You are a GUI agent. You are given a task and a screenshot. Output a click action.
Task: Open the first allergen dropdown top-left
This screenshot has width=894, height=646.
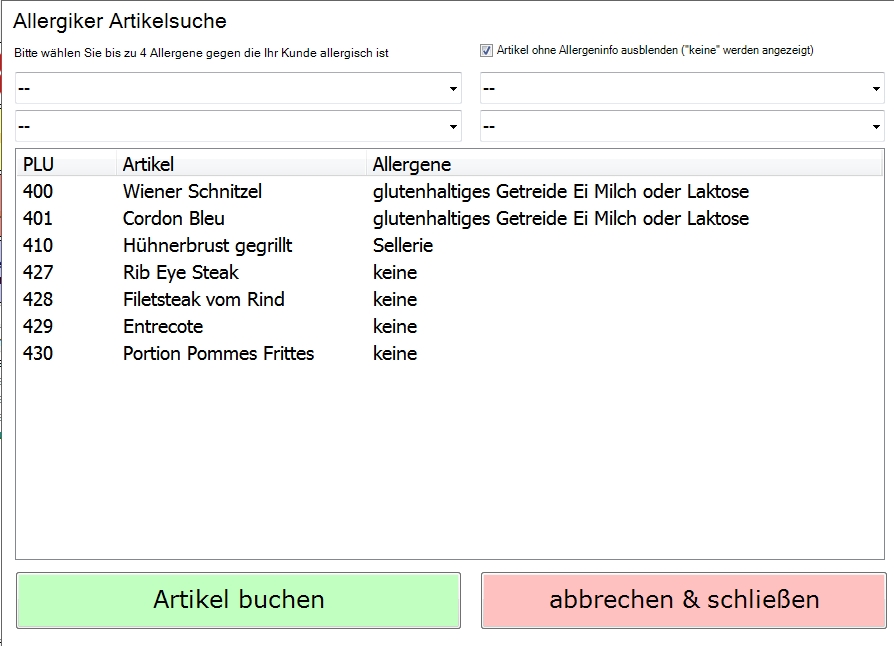coord(238,88)
